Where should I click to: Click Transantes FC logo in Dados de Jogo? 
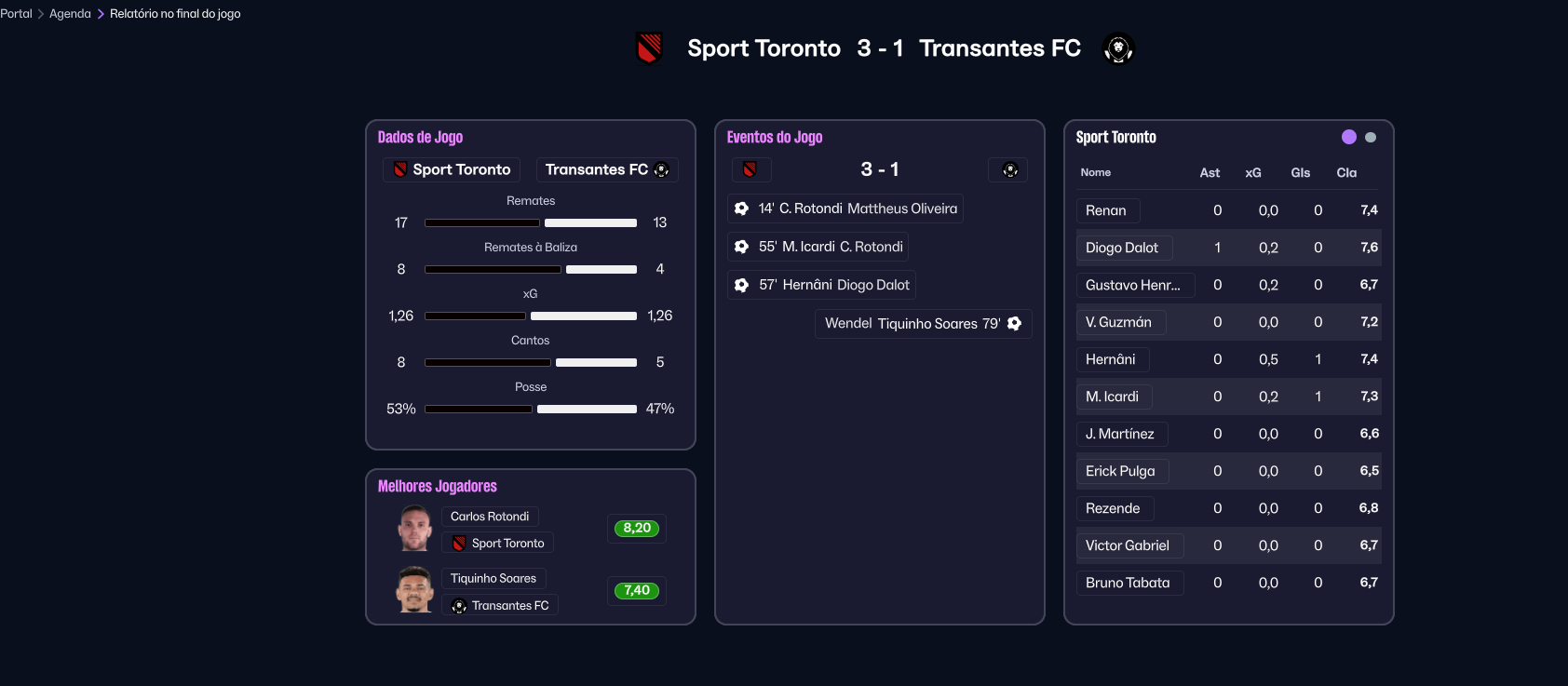(x=661, y=169)
